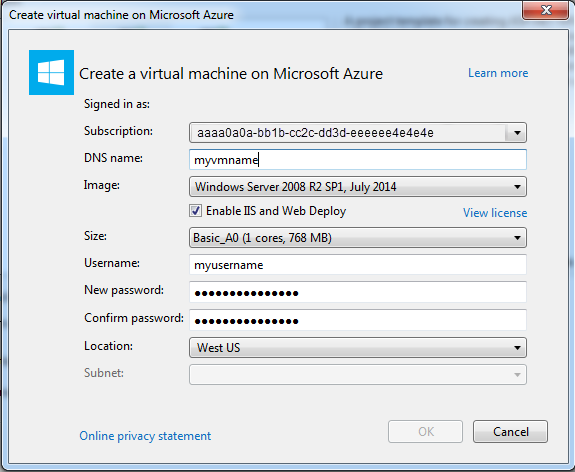Toggle Enable IIS and Web Deploy checkbox
Screen dimensions: 575x472
(x=195, y=211)
